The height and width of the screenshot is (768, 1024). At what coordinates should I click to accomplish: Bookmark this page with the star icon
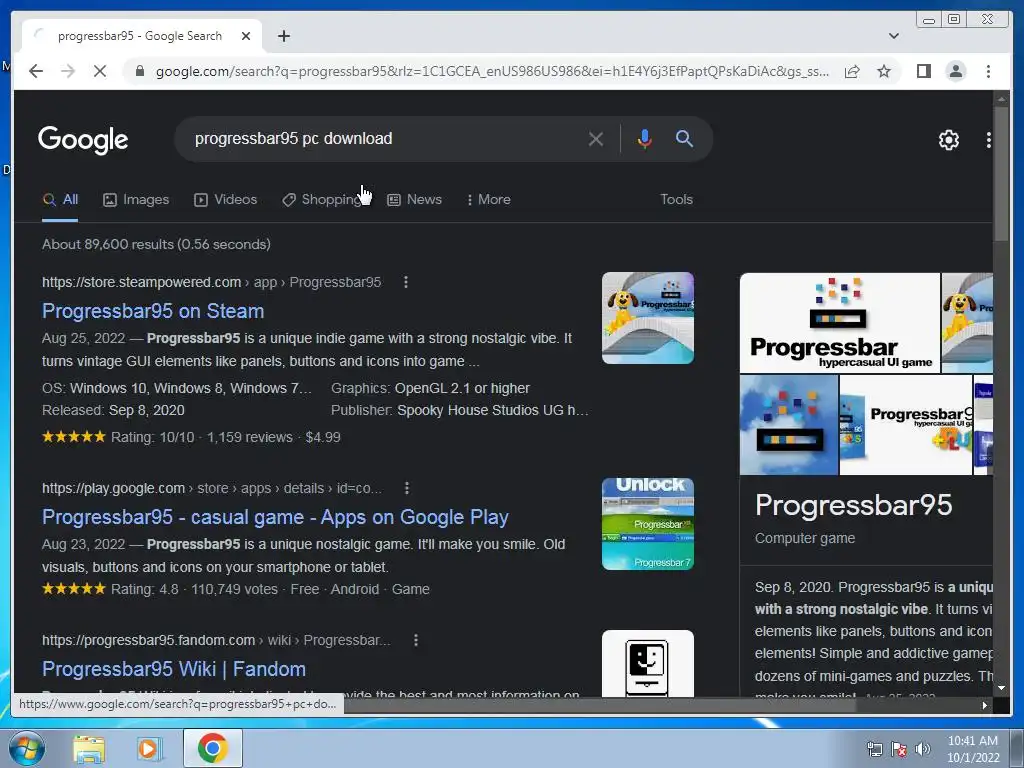coord(884,71)
